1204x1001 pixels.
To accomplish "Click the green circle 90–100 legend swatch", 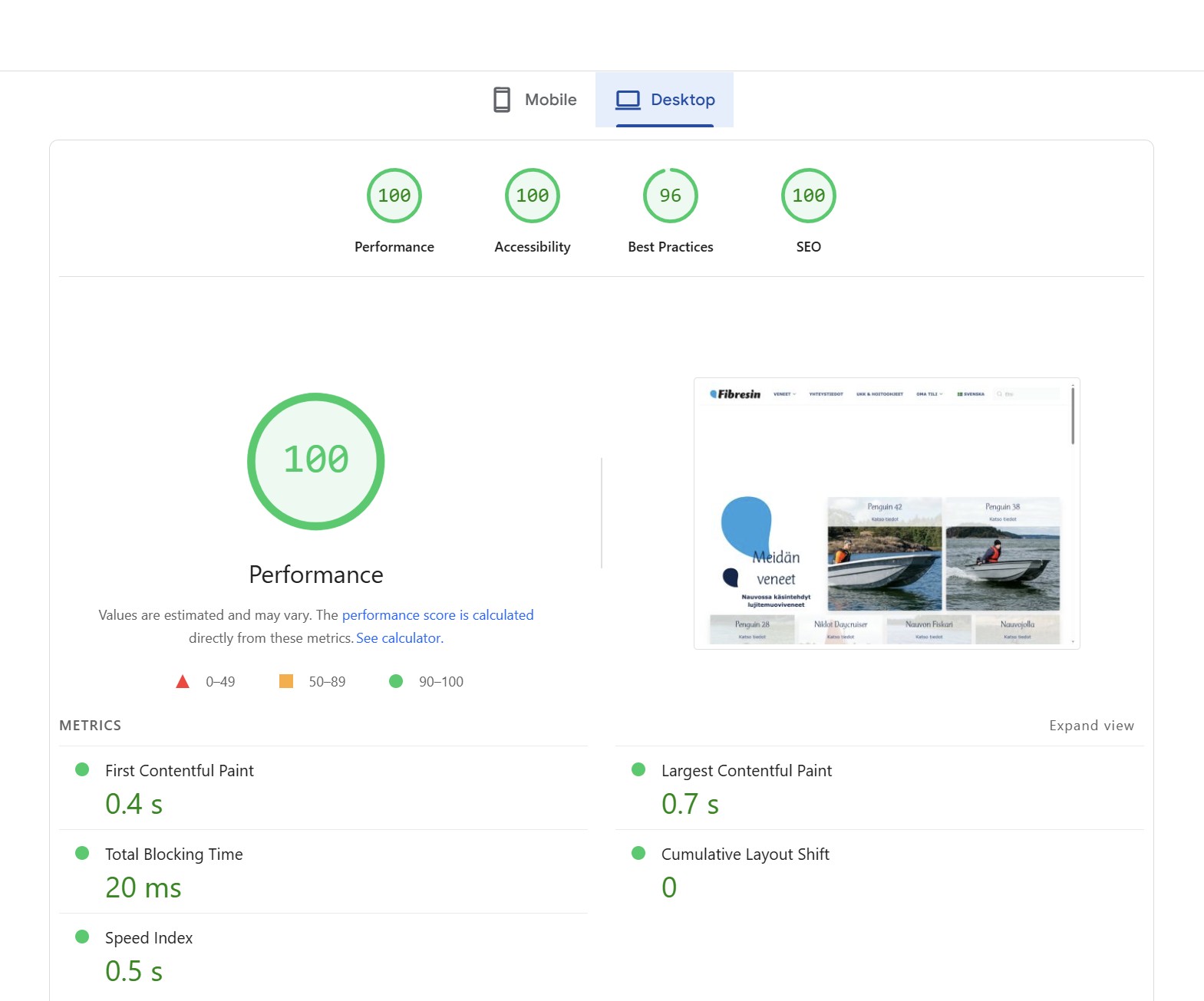I will point(396,681).
